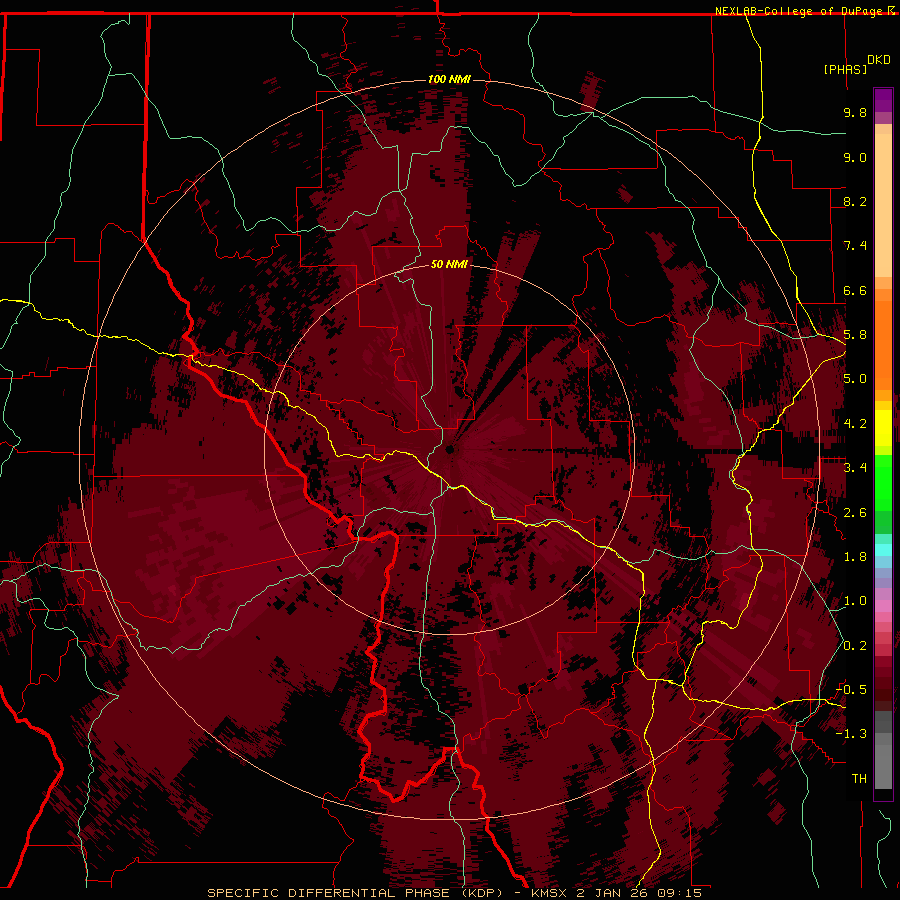Click the radar site dot at the map center
The image size is (900, 900).
pos(450,449)
